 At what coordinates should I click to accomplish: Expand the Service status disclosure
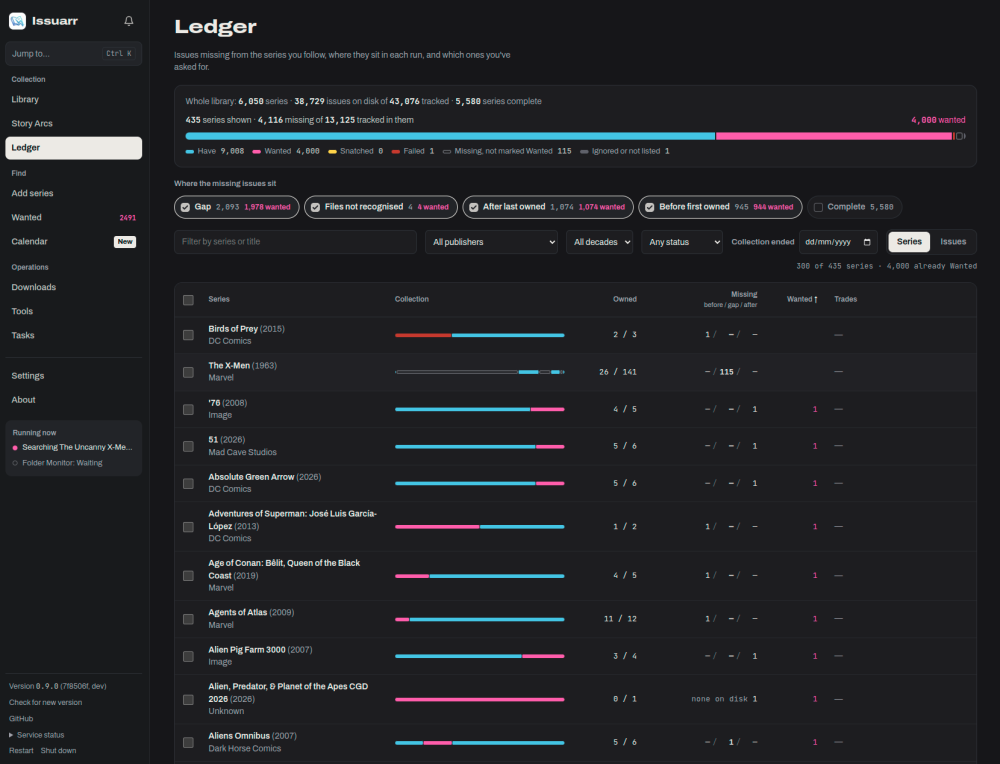tap(37, 735)
